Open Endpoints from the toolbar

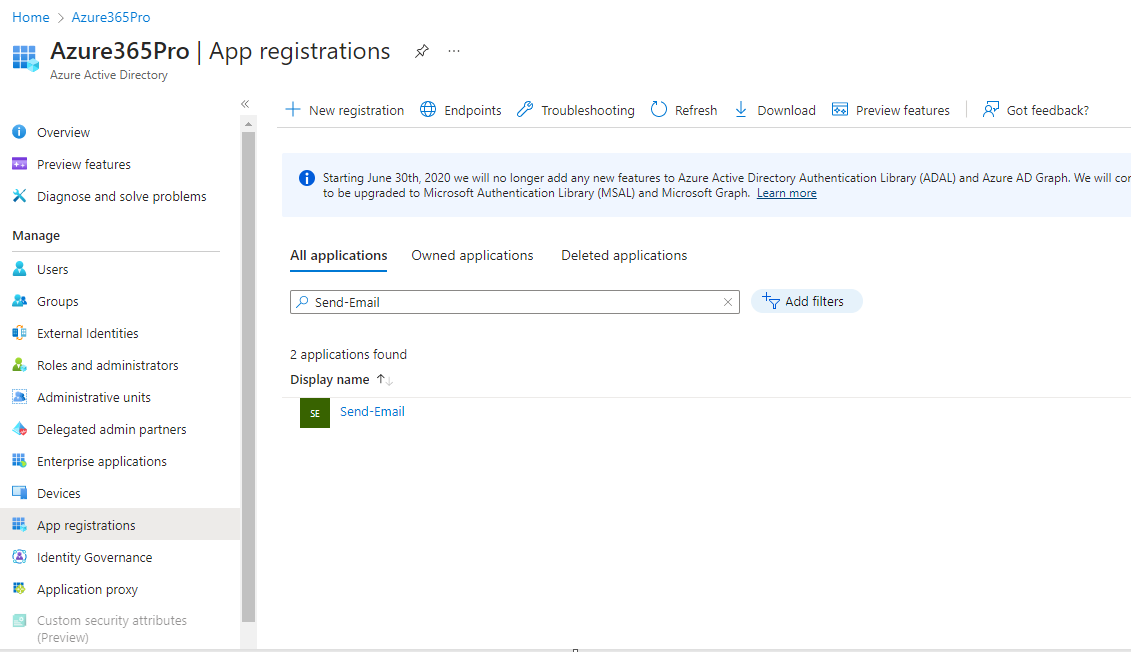click(x=461, y=110)
